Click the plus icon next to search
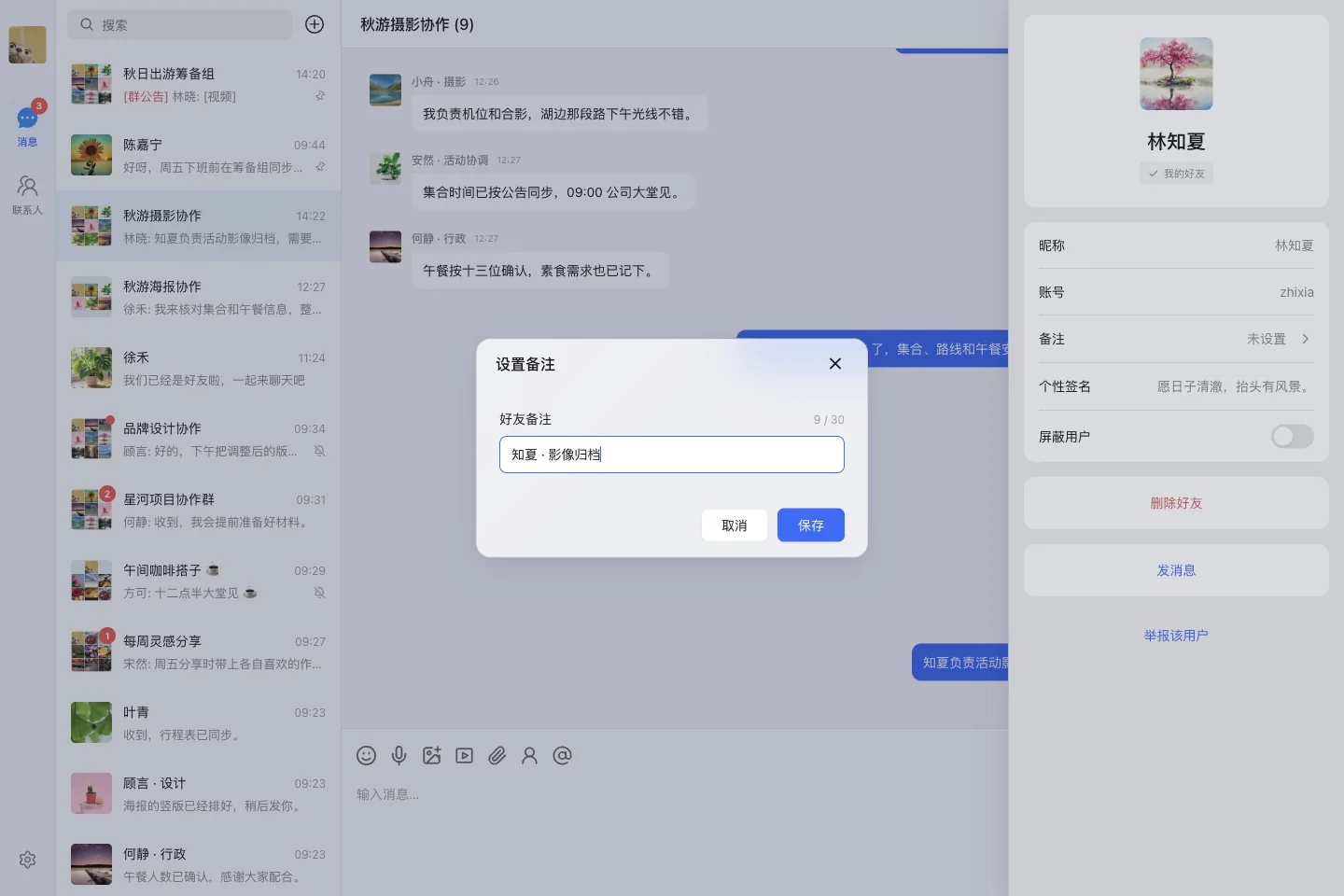 point(315,24)
